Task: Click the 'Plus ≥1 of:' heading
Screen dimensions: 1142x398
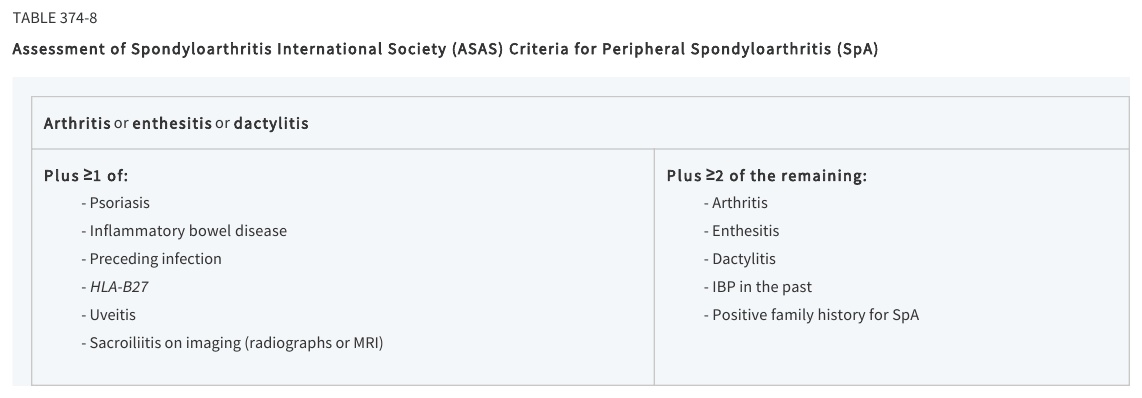Action: [86, 176]
